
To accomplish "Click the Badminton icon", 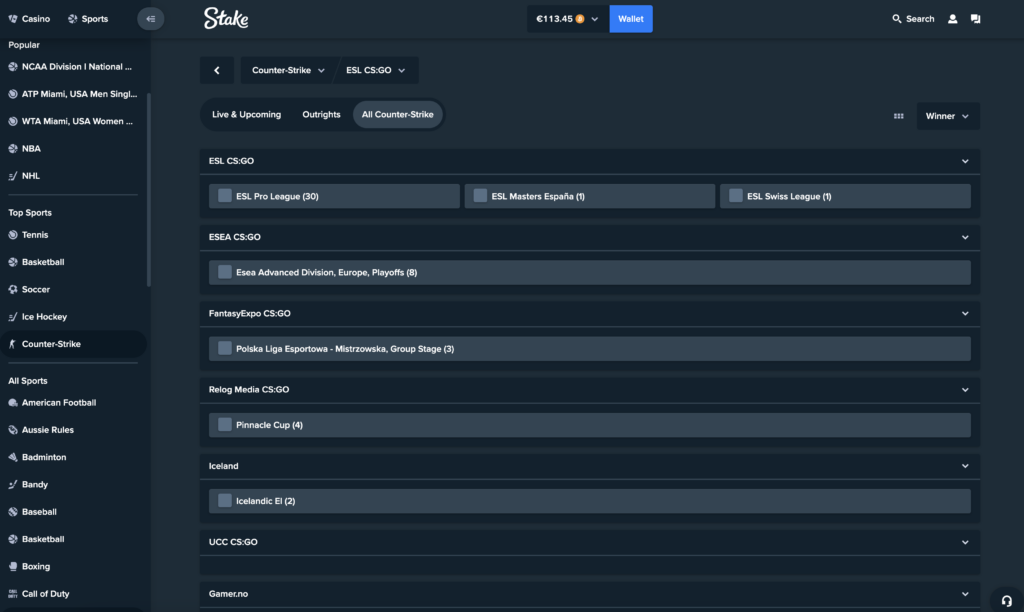I will 12,458.
